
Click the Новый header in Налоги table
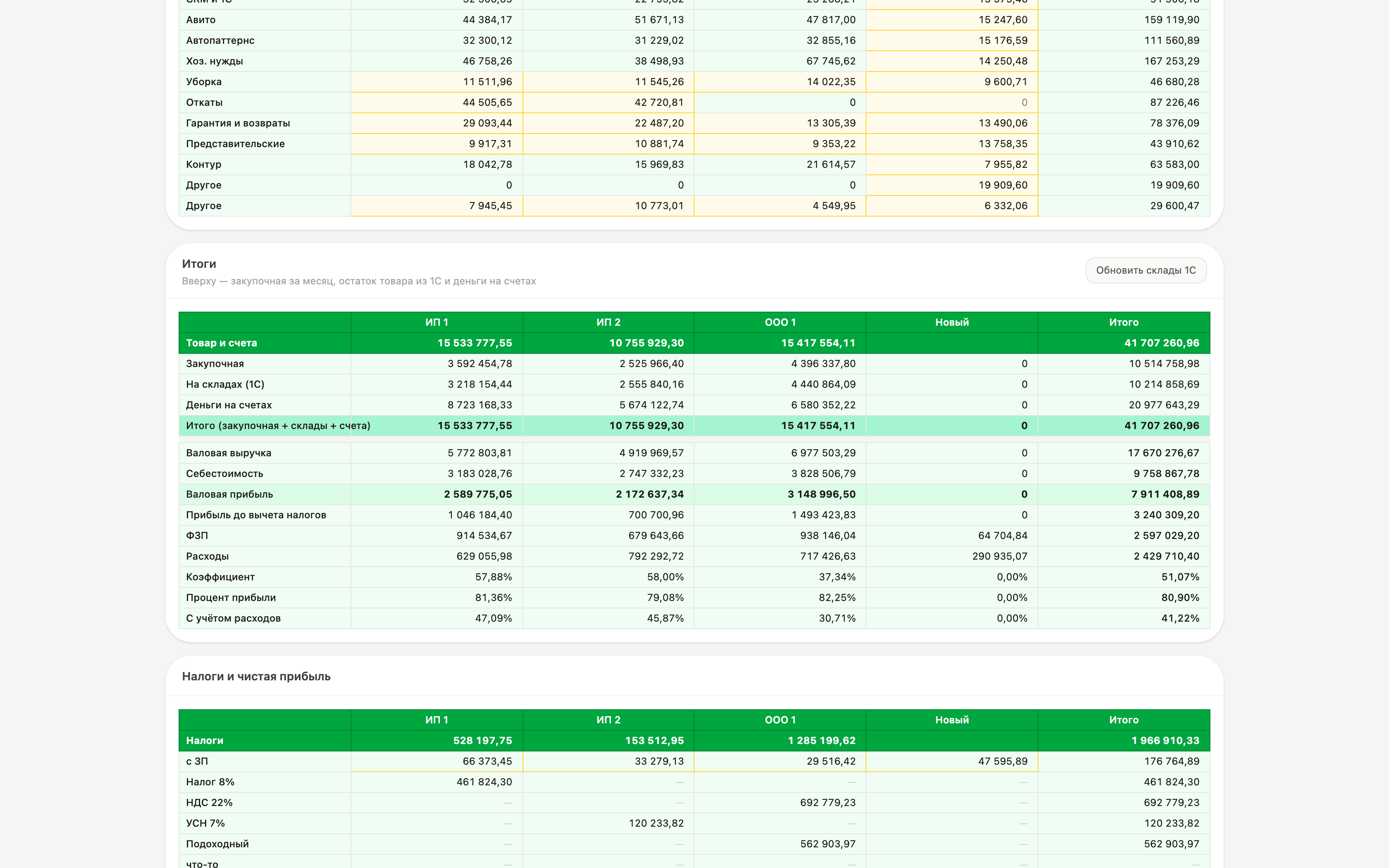[x=952, y=720]
